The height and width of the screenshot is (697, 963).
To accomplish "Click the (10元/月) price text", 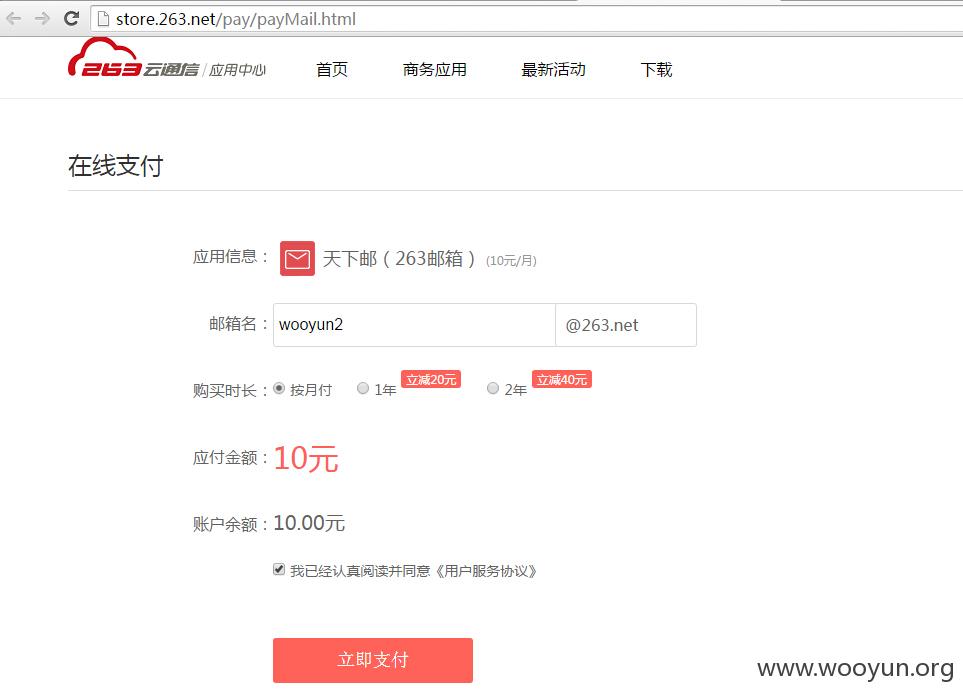I will click(511, 261).
